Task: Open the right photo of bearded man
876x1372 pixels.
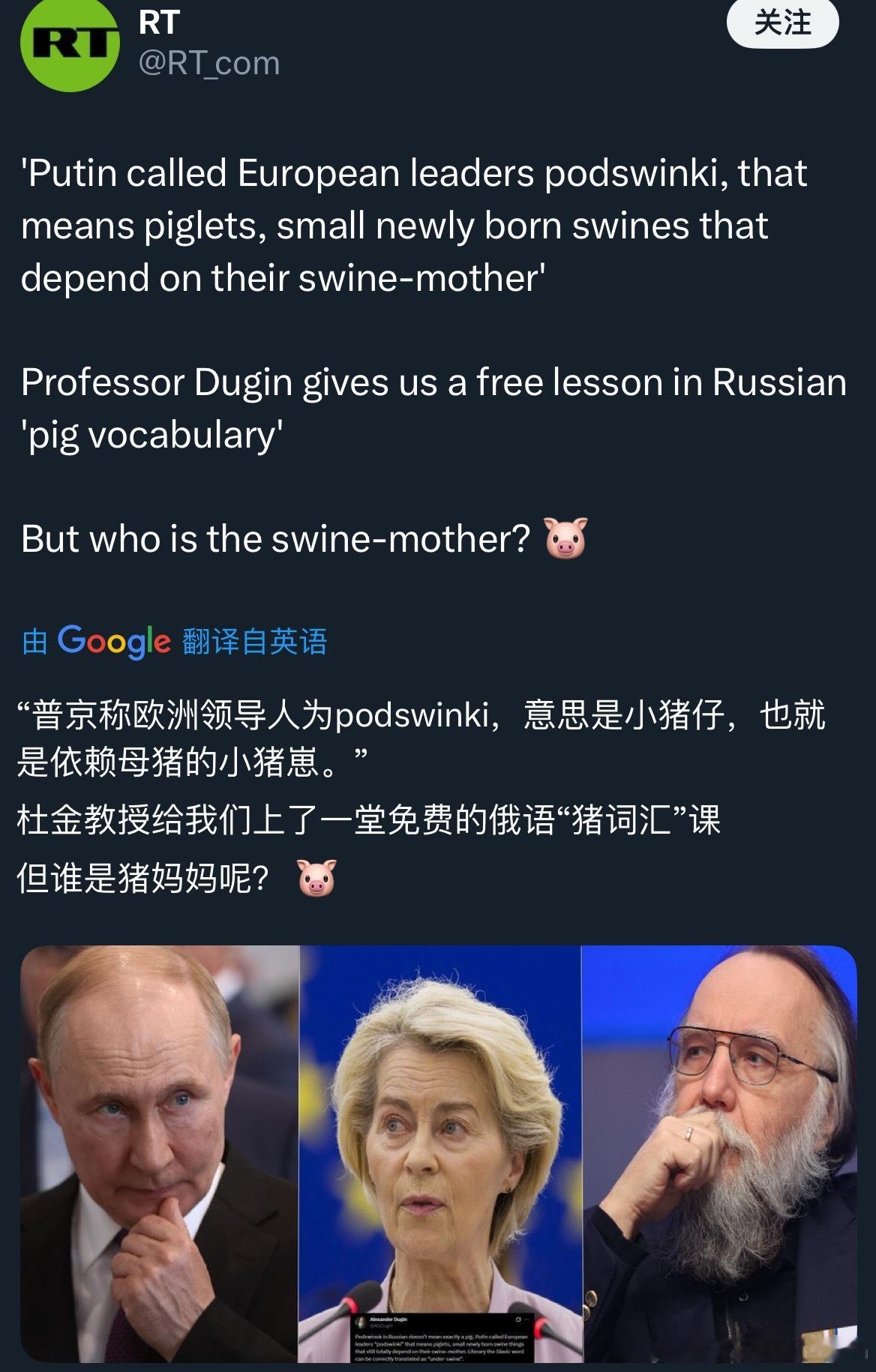Action: pos(719,1154)
